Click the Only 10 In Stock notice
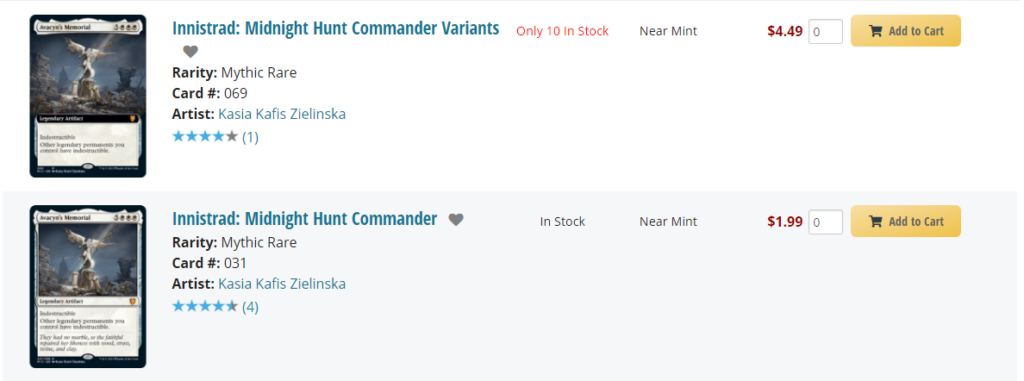Screen dimensions: 1024x381 562,31
